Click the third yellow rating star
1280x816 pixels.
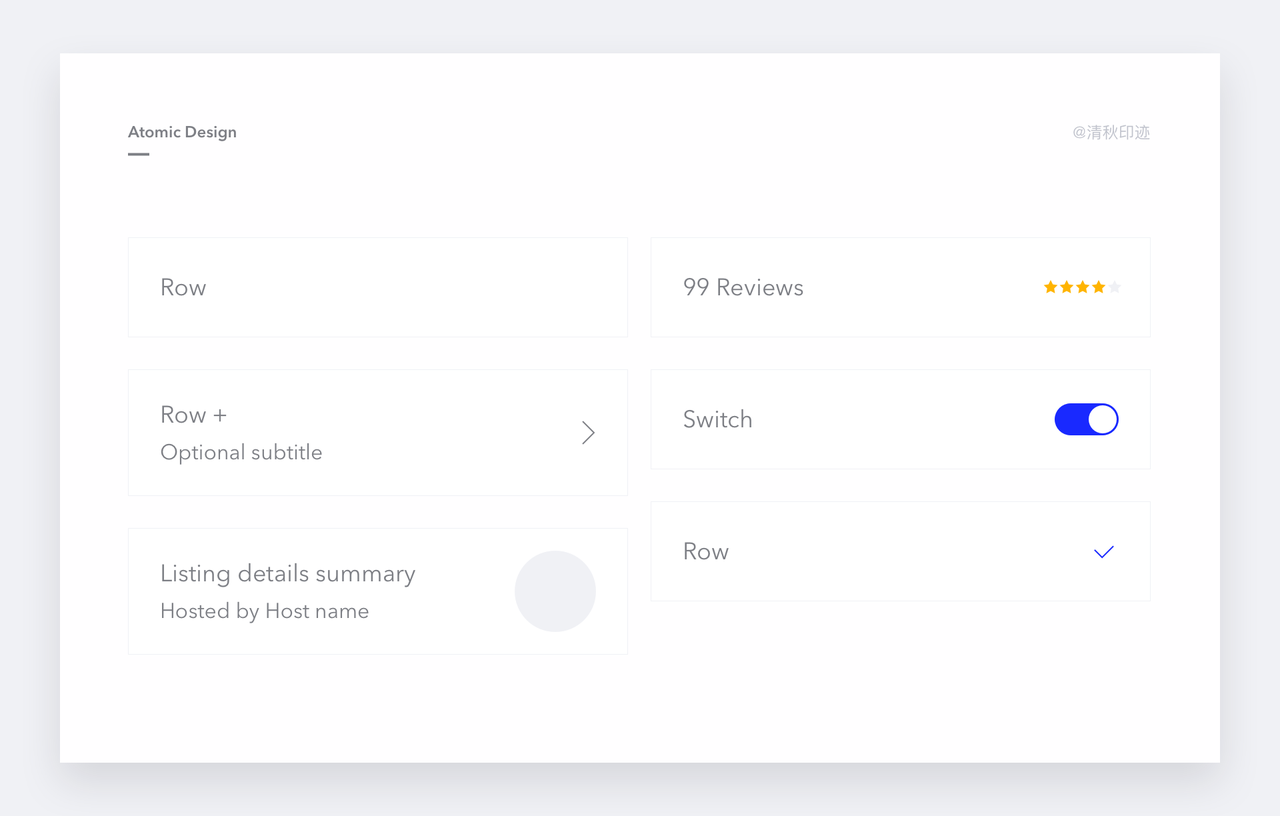(1083, 287)
